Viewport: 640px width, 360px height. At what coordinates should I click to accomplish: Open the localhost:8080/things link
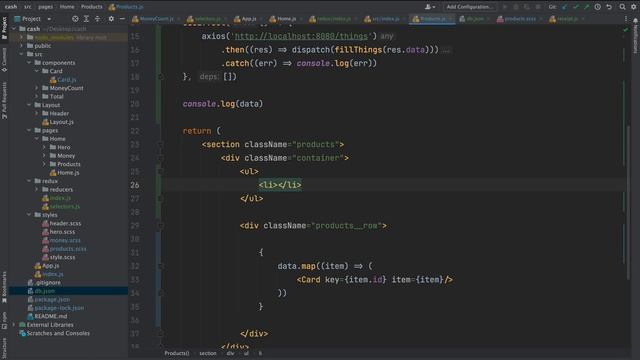[x=301, y=36]
